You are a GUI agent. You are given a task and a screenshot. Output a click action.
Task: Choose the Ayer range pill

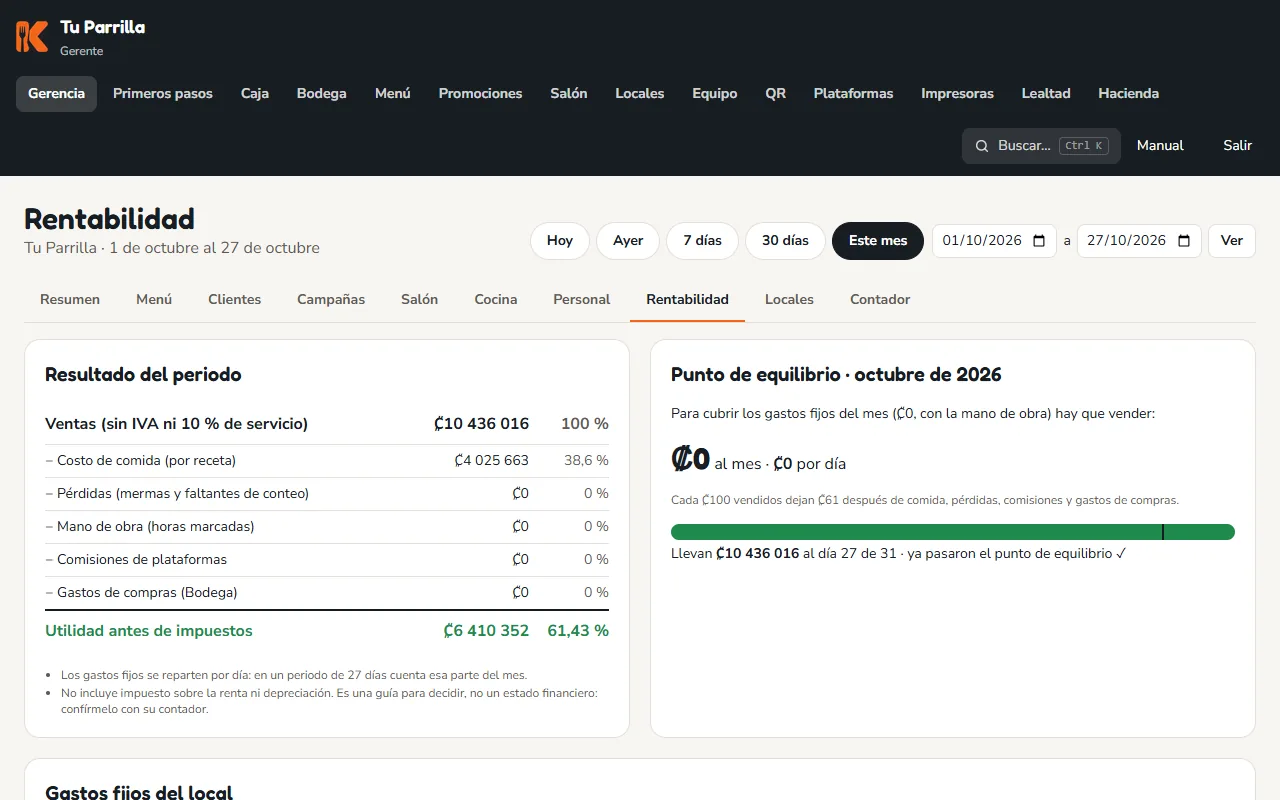coord(628,241)
